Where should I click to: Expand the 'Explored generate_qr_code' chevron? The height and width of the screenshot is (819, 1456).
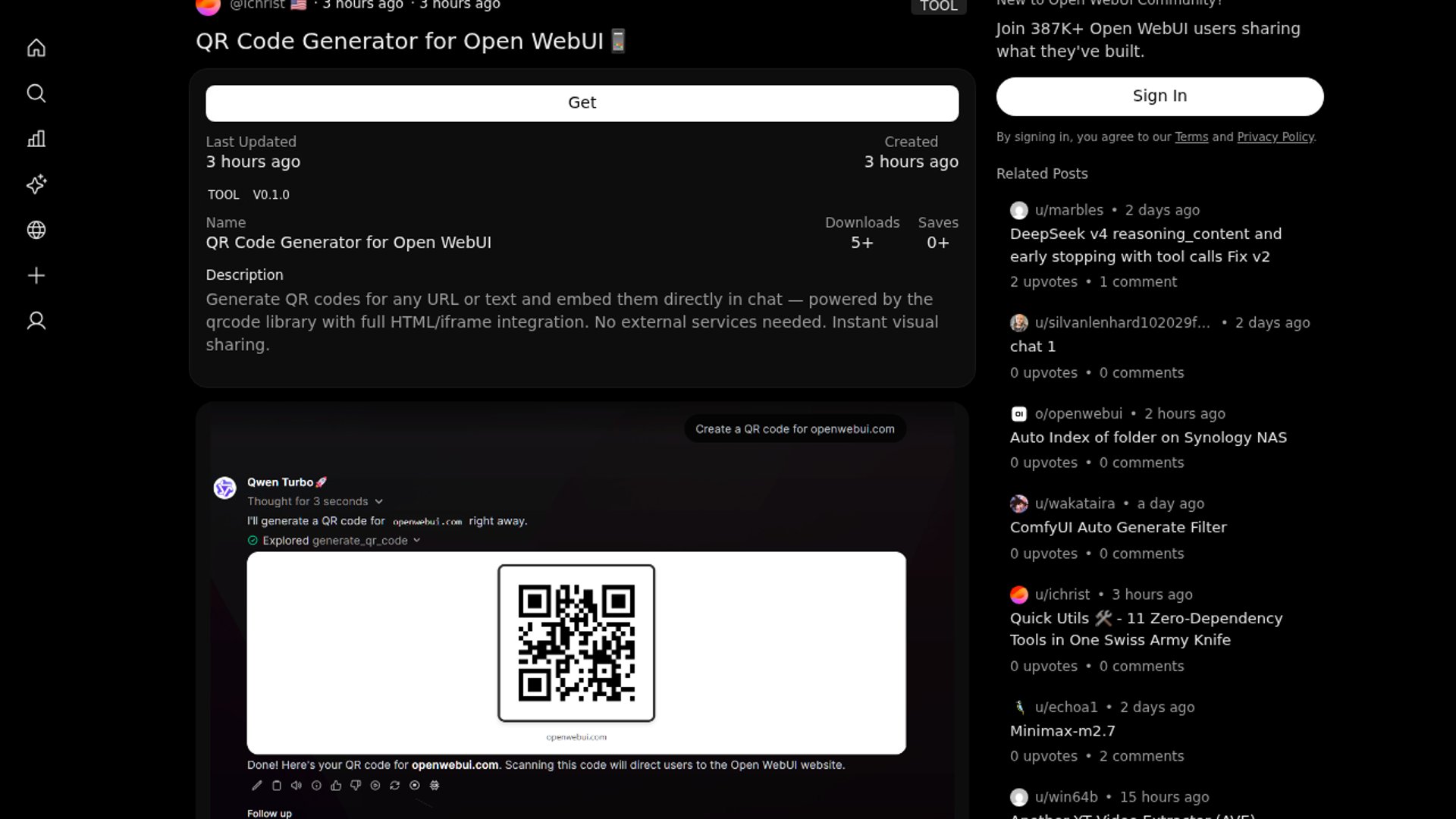[416, 541]
